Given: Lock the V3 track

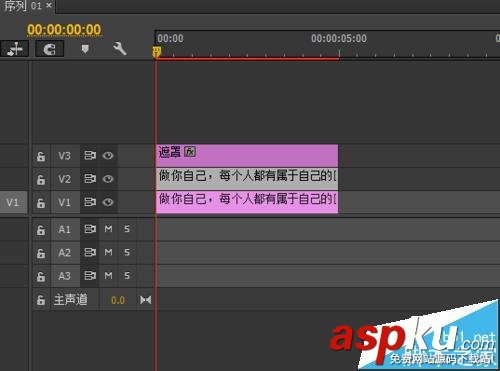Looking at the screenshot, I should point(41,156).
